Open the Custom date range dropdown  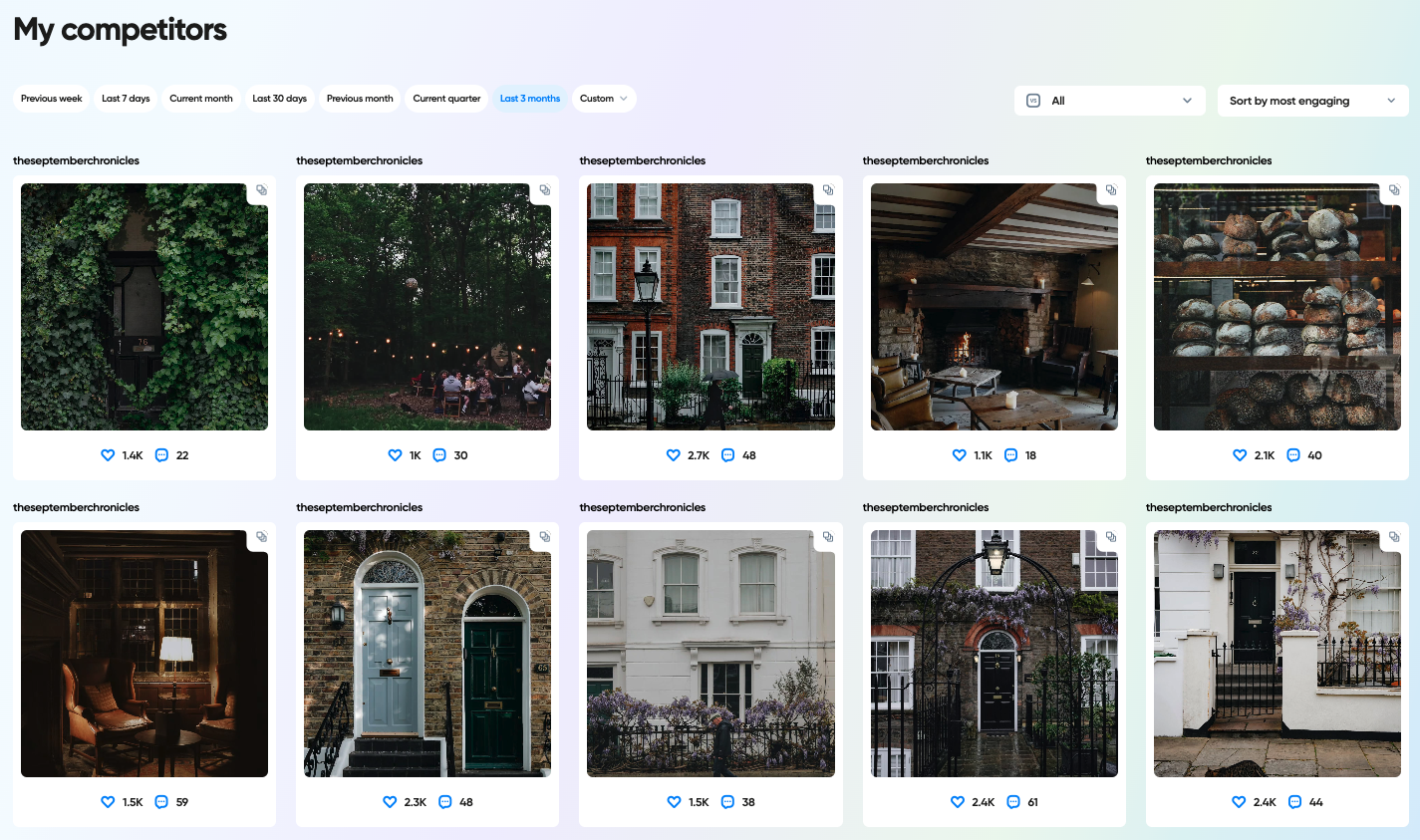(604, 99)
